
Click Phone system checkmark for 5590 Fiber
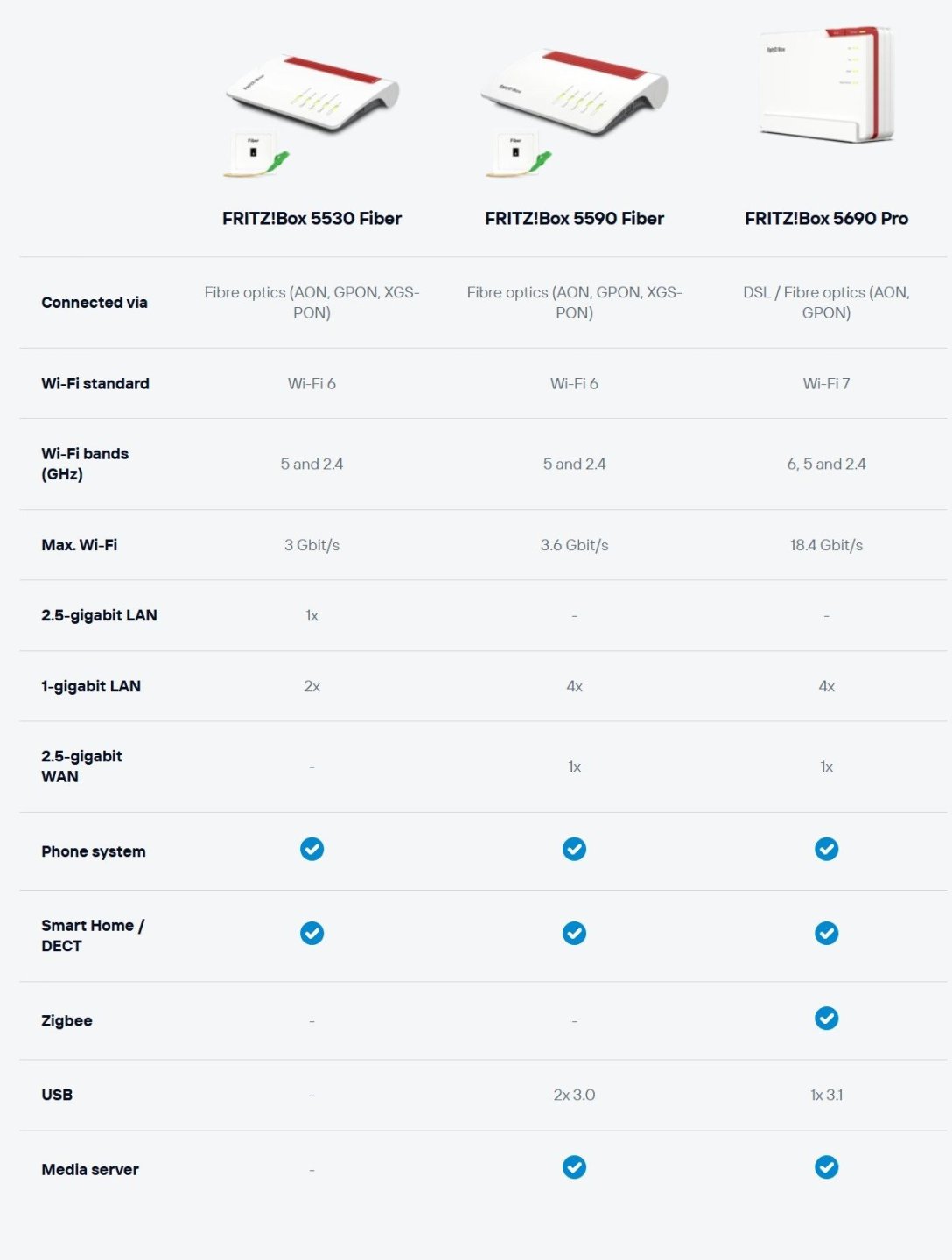pyautogui.click(x=574, y=849)
